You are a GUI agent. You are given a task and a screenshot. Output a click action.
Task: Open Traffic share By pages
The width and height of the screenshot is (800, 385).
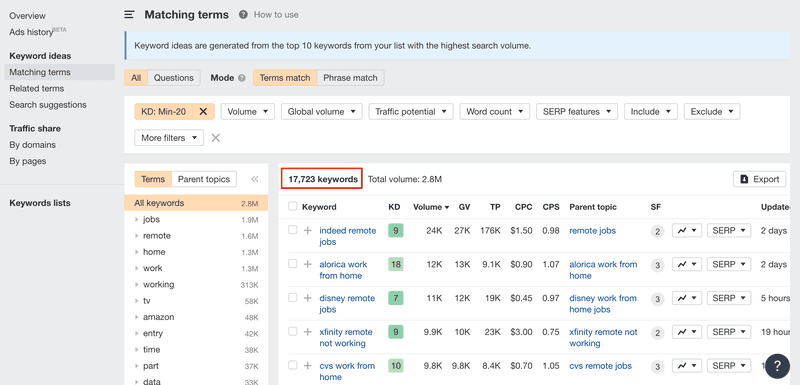tap(28, 161)
